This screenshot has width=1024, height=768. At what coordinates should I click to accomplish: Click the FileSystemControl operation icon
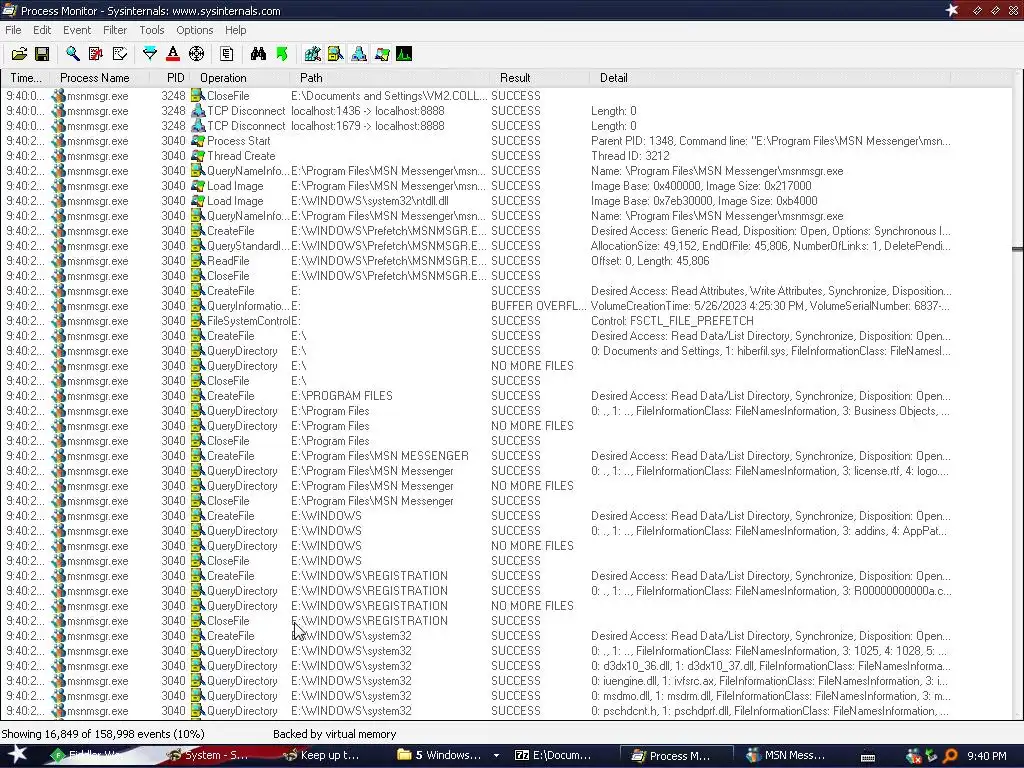[x=198, y=321]
